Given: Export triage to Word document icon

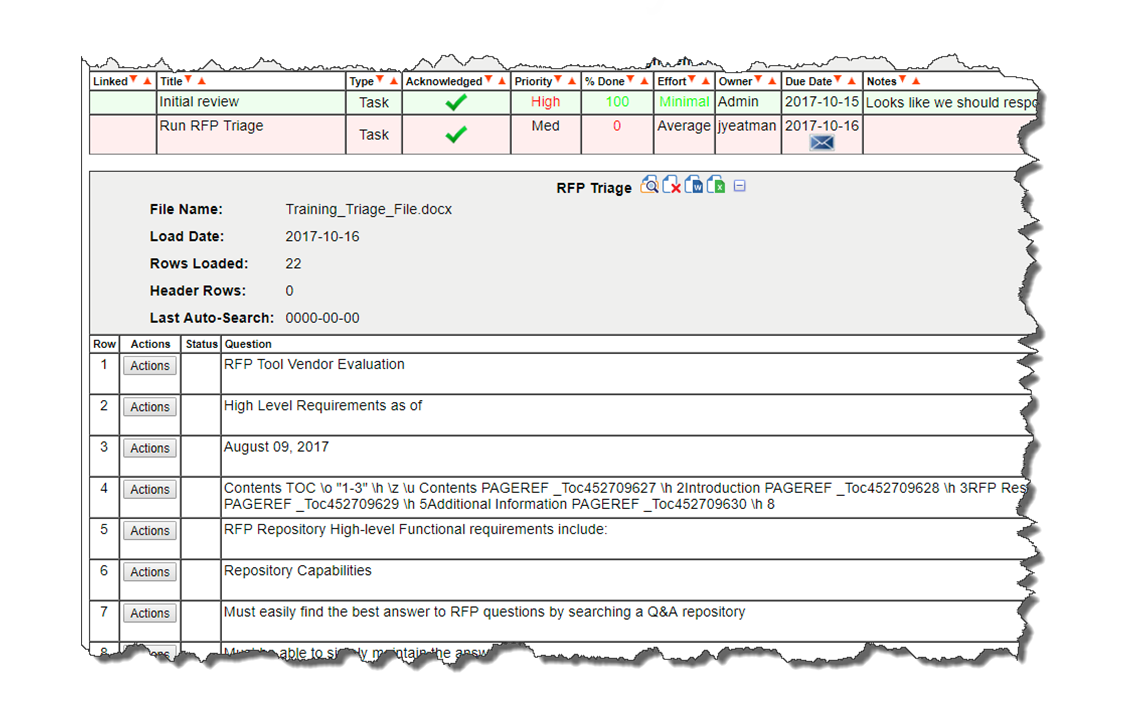Looking at the screenshot, I should tap(694, 185).
